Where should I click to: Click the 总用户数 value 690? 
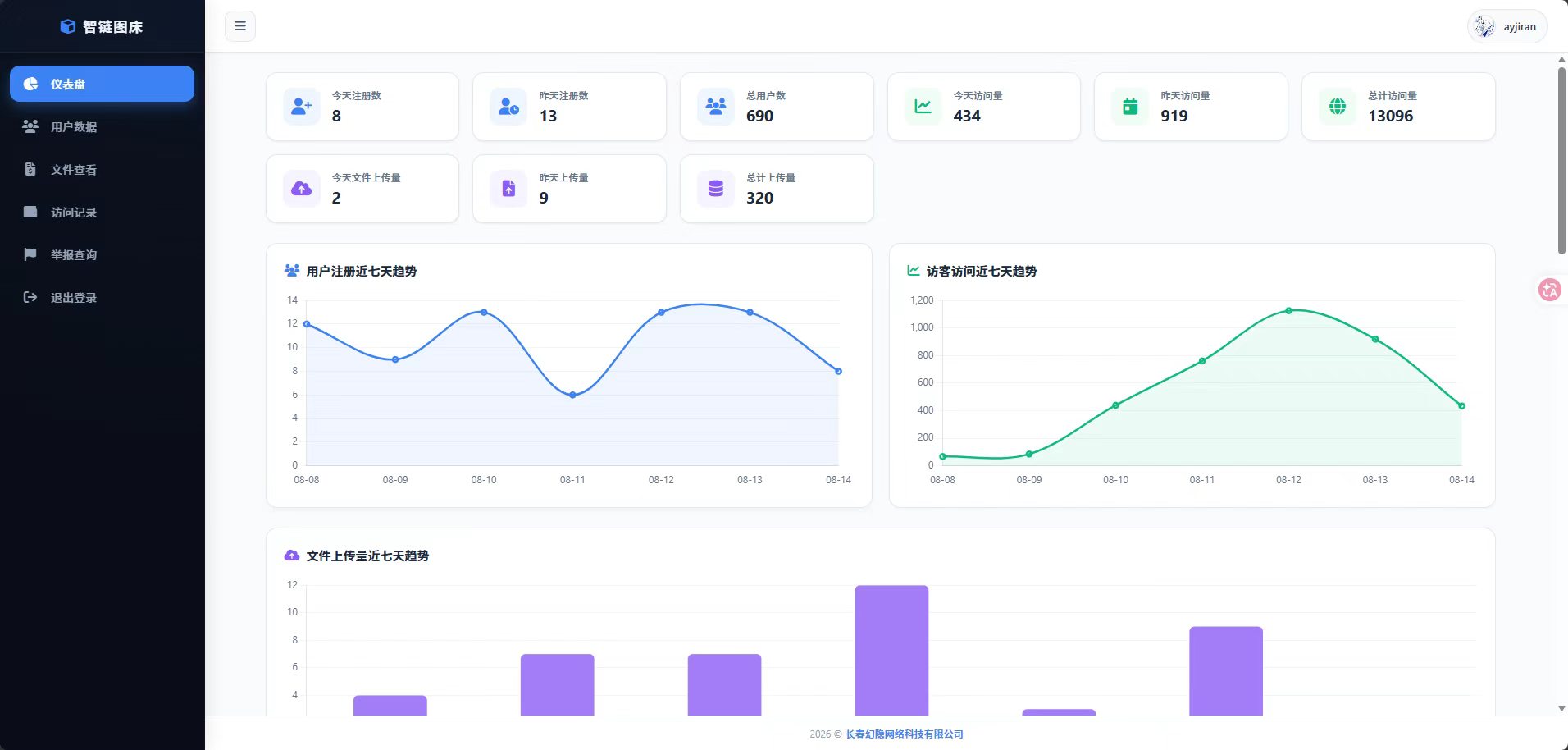click(x=759, y=116)
